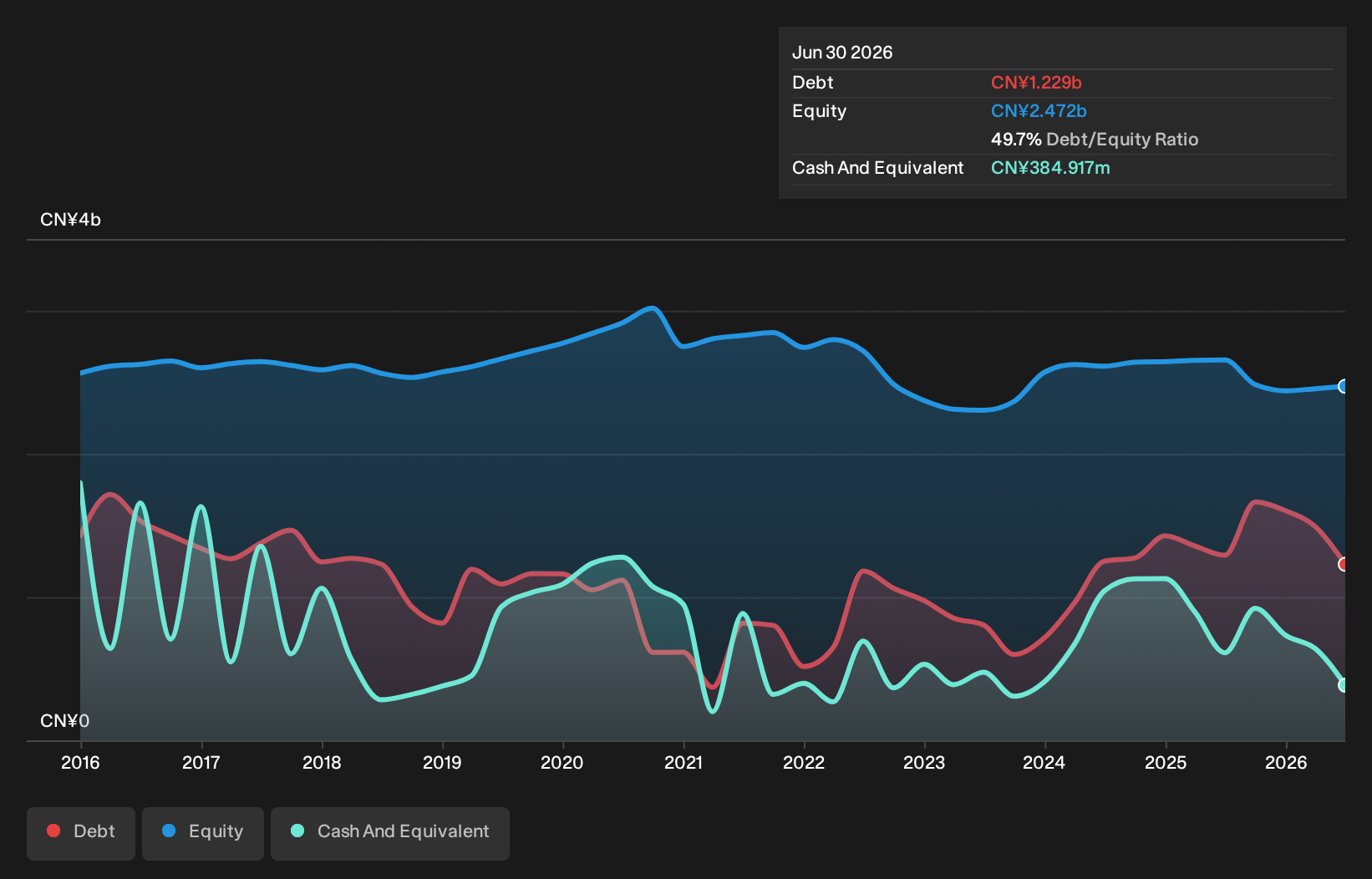Screen dimensions: 1372x879
Task: Select the 2026 x-axis label
Action: (1286, 762)
